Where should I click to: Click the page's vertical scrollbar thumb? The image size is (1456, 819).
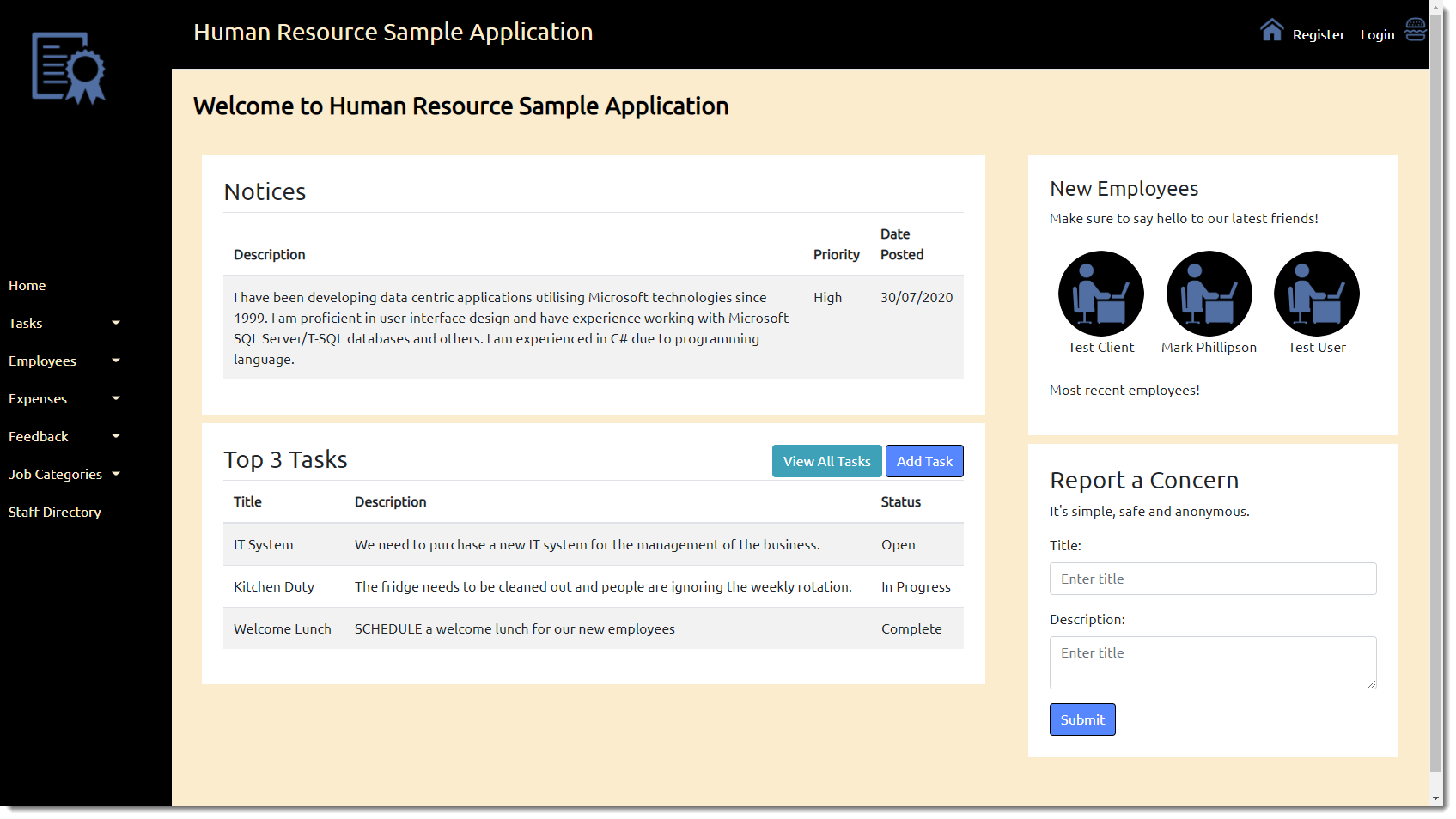pos(1435,386)
